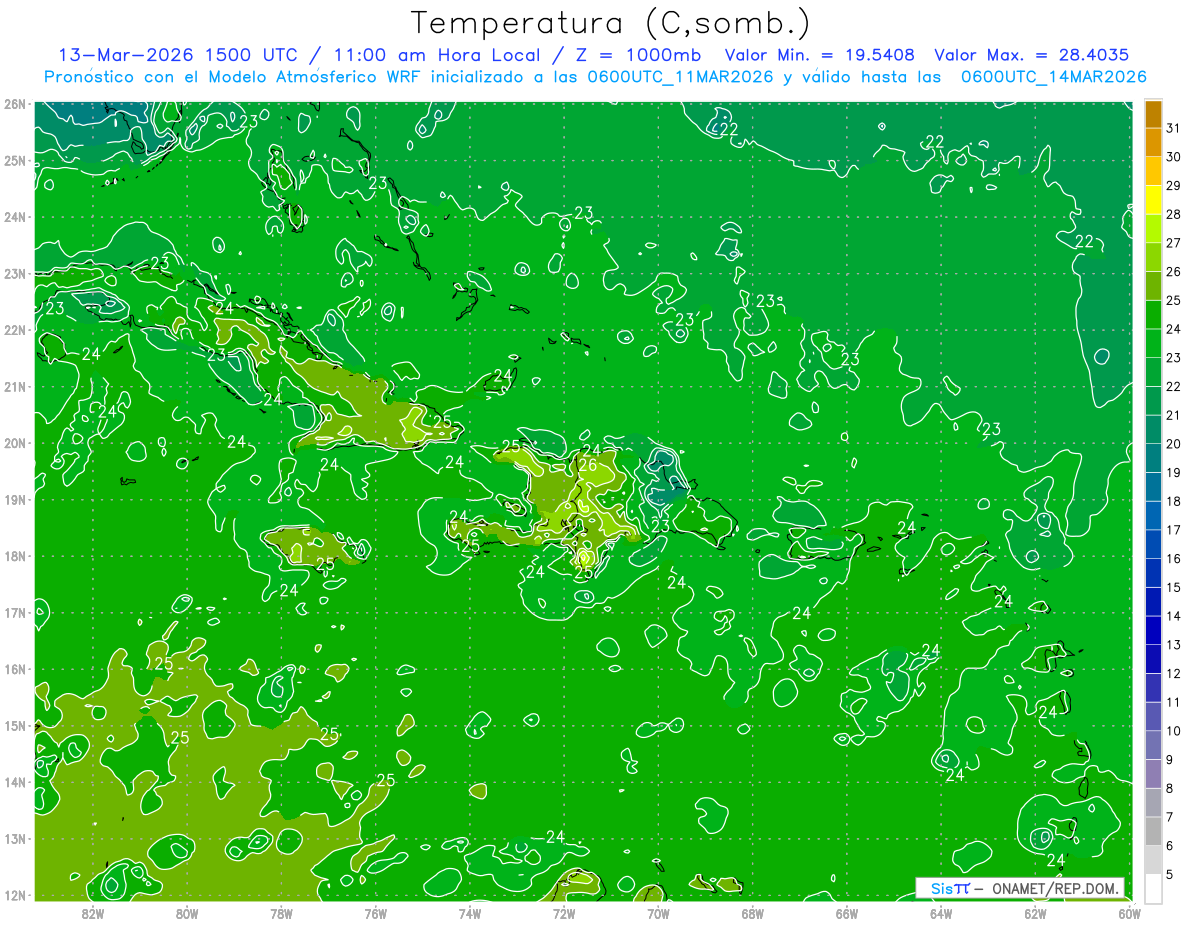Click the "16N" latitude axis label
Screen dimensions: 1200x927
tap(14, 669)
